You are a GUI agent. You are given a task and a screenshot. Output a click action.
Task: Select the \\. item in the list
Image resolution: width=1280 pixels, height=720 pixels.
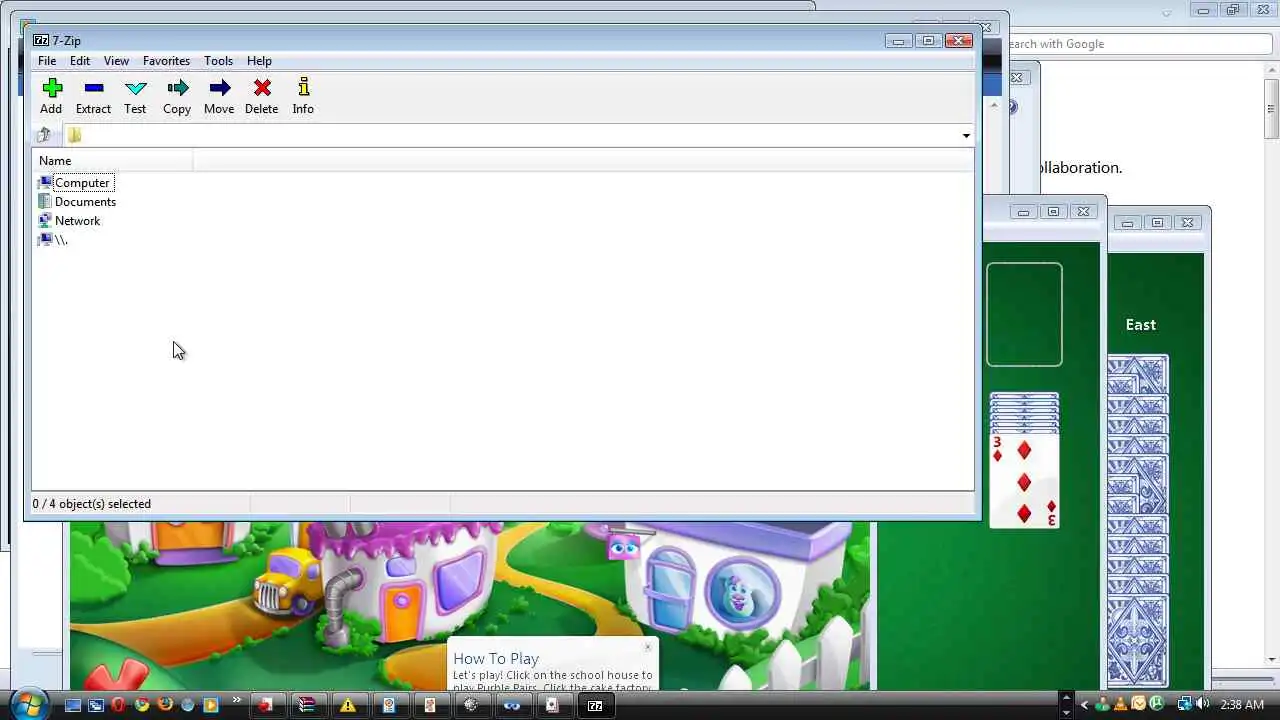click(x=53, y=240)
